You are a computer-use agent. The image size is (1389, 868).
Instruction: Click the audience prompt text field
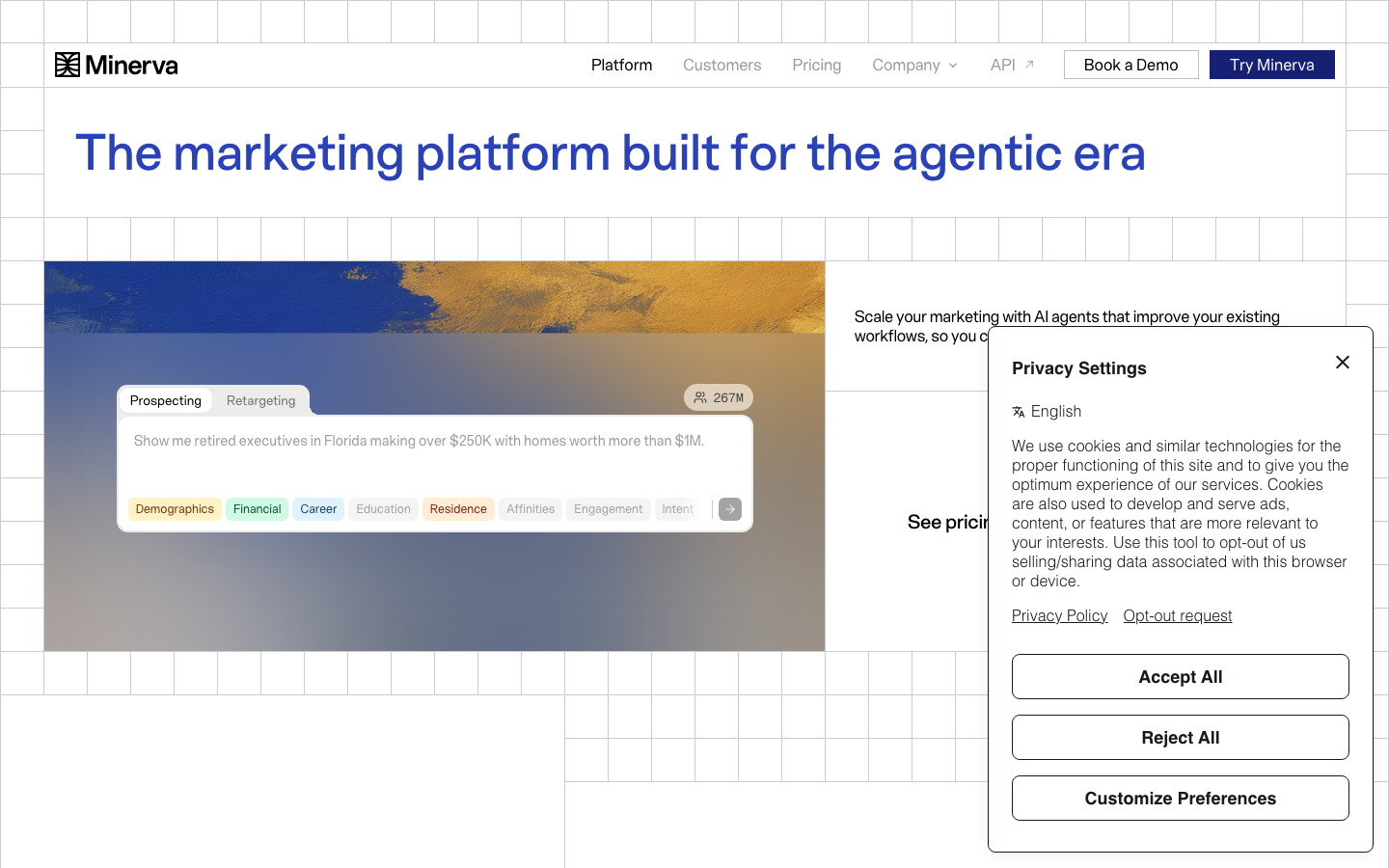[435, 455]
